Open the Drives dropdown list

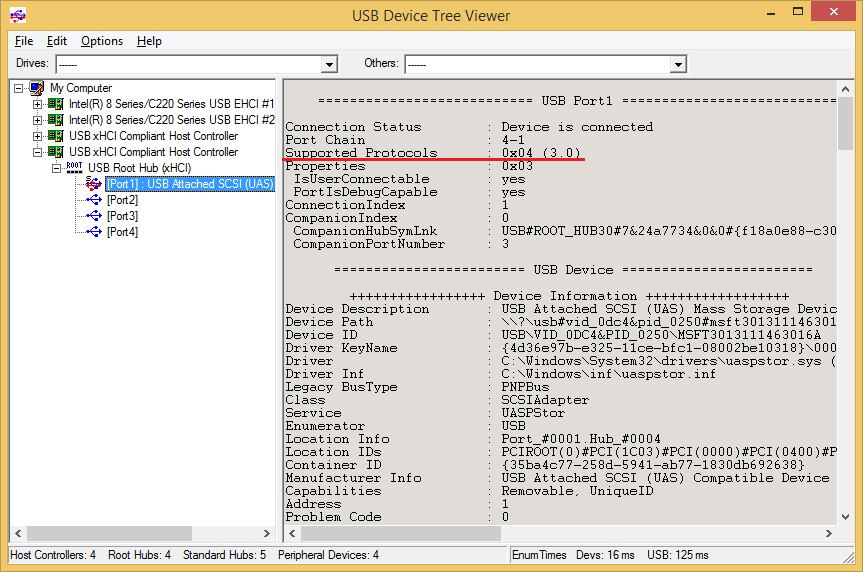(329, 64)
